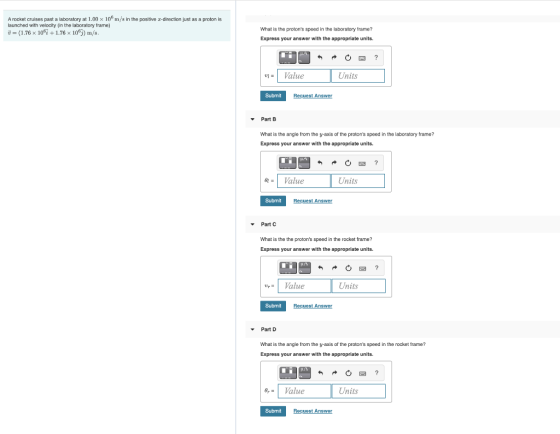Open the templates icon in the first answer toolbar
Image resolution: width=560 pixels, height=434 pixels.
point(288,58)
